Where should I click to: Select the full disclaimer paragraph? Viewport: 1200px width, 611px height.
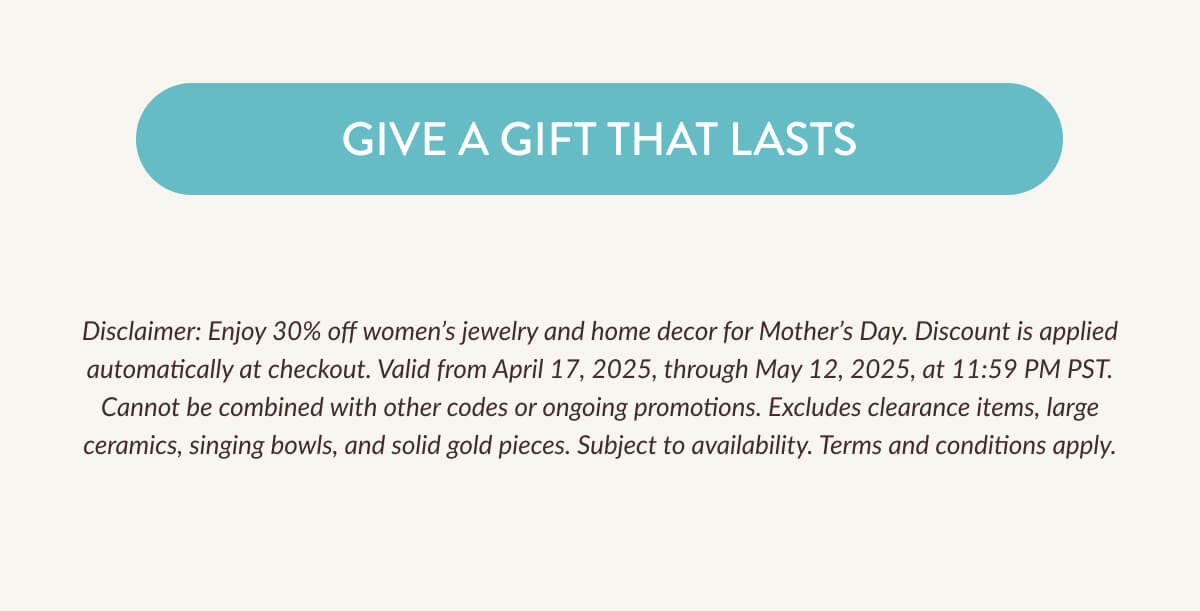600,388
